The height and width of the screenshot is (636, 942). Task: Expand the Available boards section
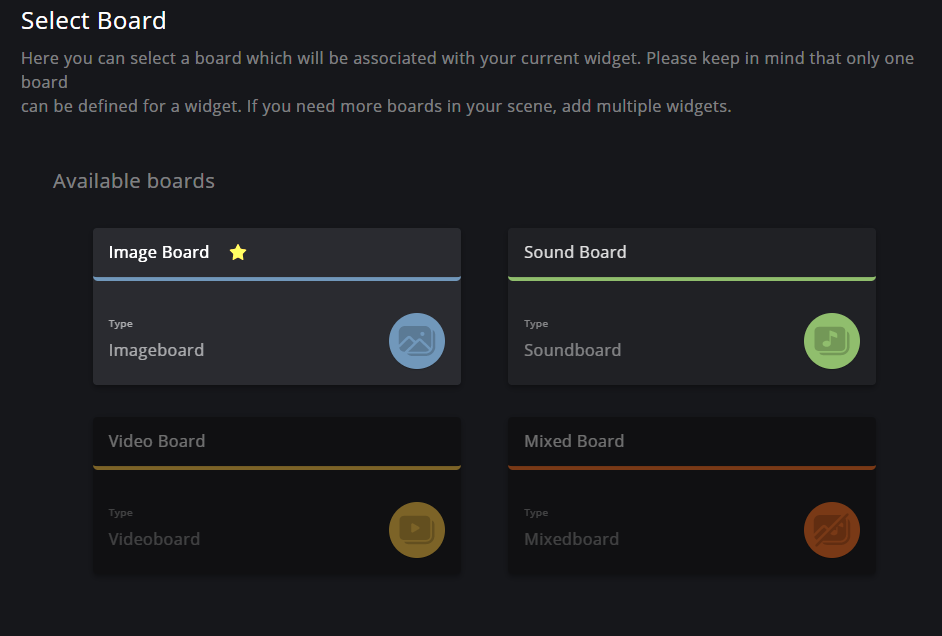pyautogui.click(x=134, y=181)
